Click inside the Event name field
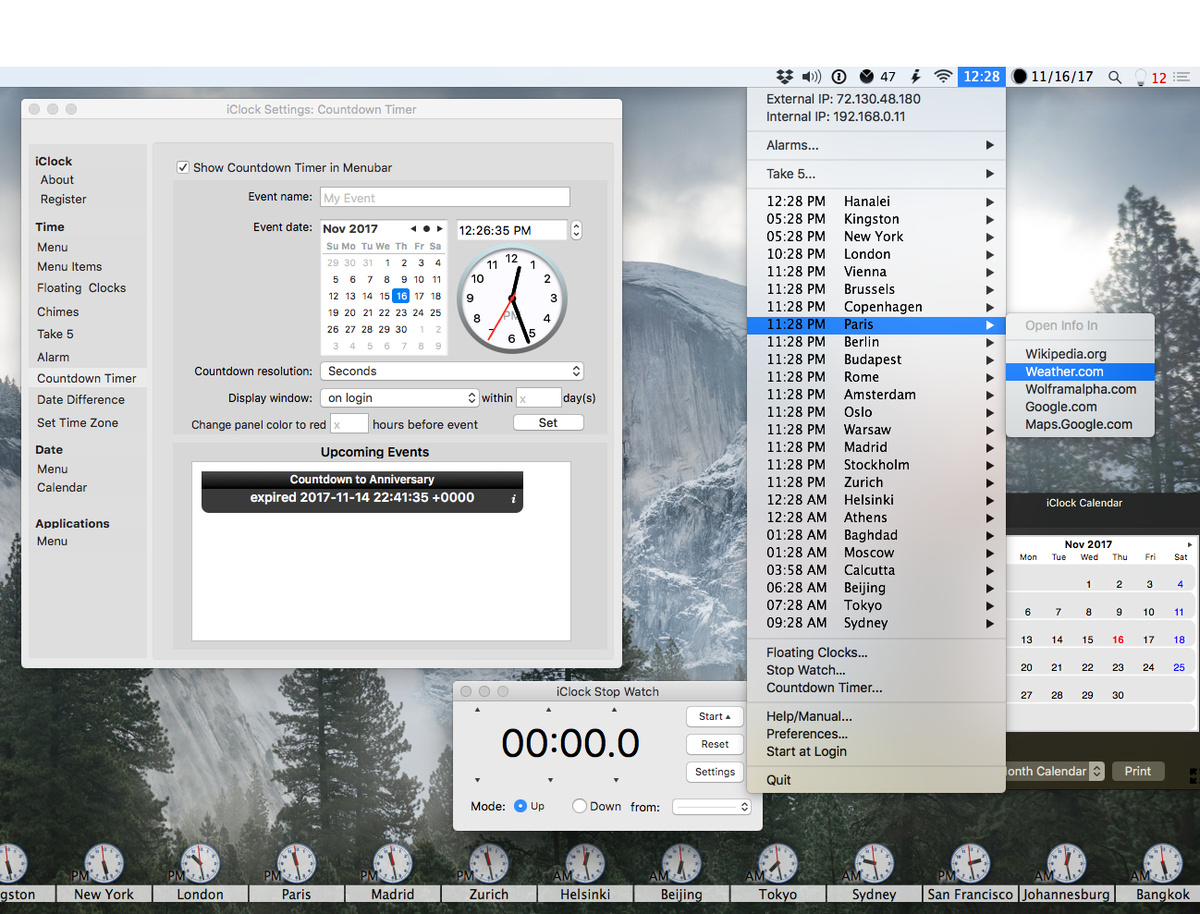 tap(444, 197)
